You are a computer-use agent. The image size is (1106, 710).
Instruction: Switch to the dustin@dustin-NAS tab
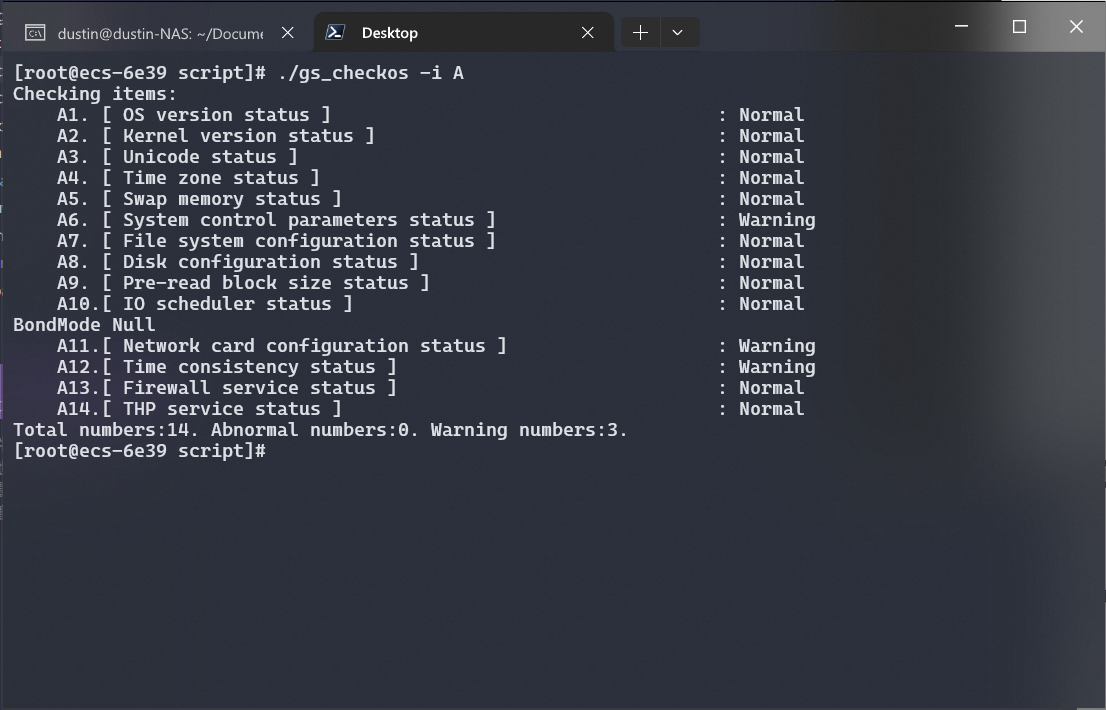160,33
